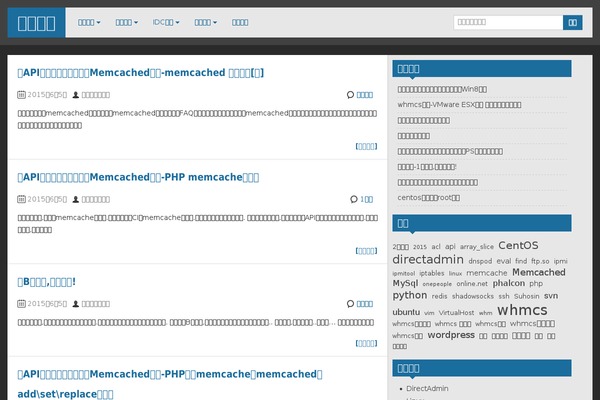Focus the search input field in the header

(x=508, y=22)
